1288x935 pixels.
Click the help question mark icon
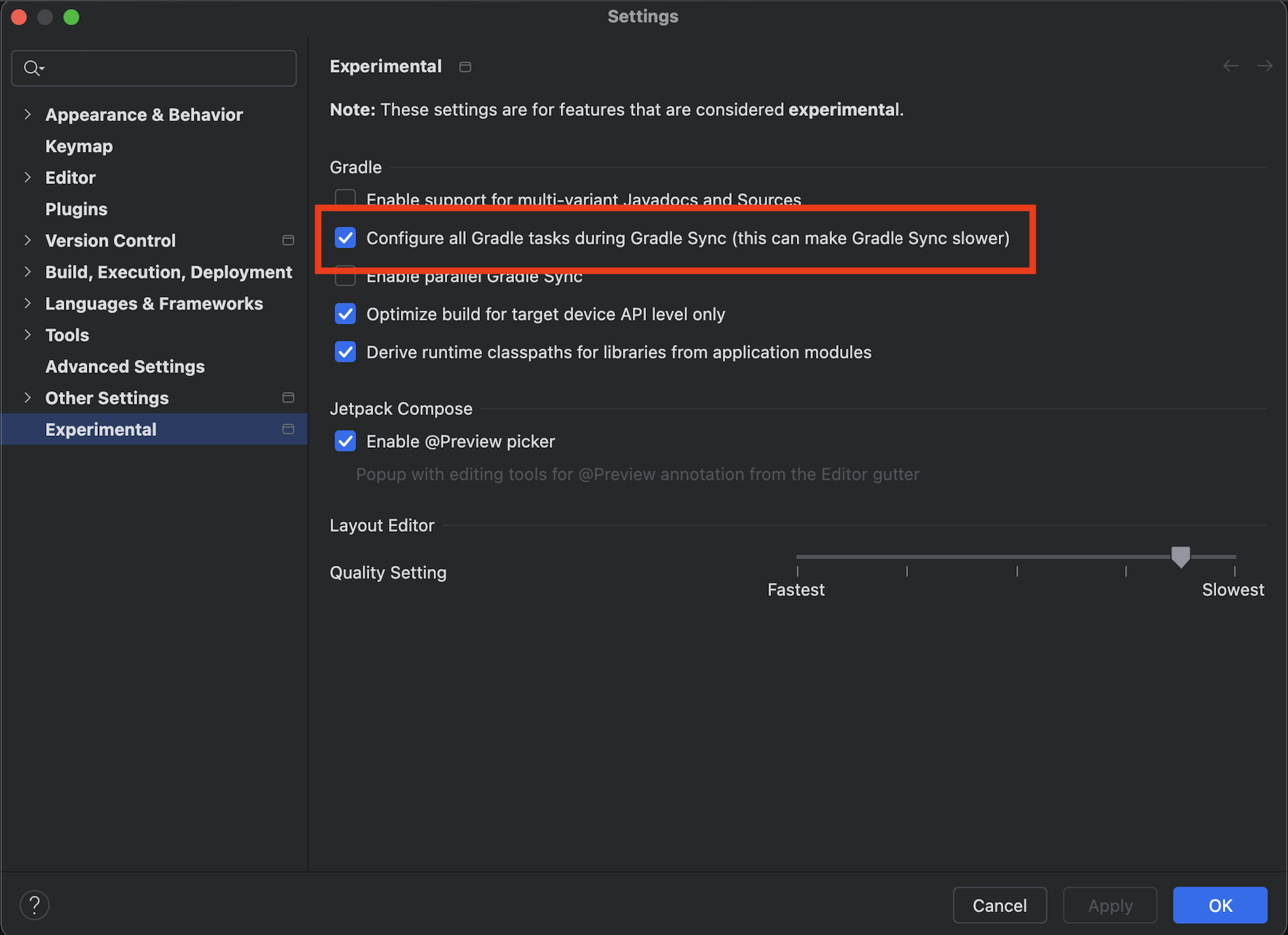coord(34,905)
